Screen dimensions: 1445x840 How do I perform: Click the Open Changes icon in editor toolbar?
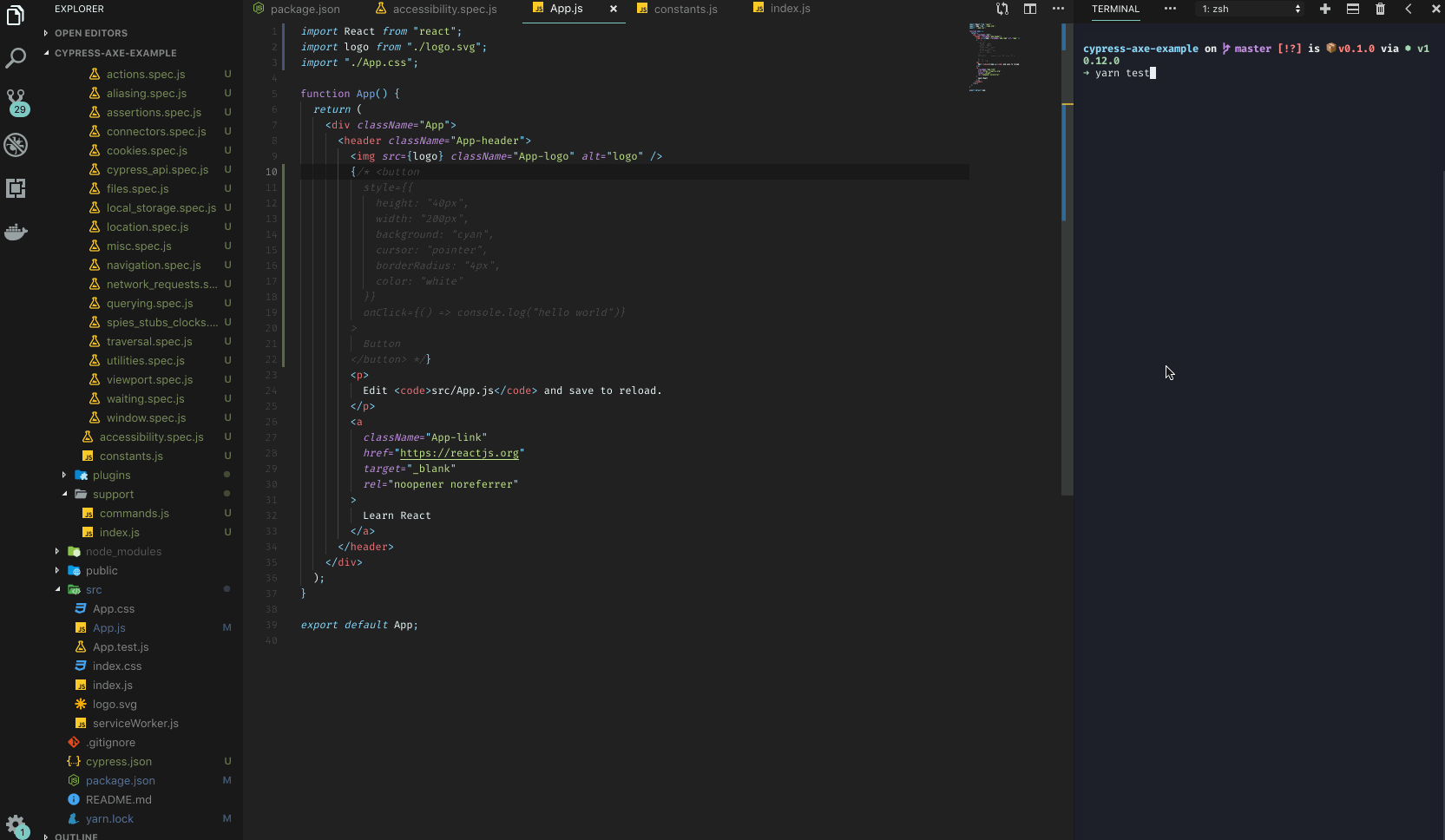coord(1002,9)
